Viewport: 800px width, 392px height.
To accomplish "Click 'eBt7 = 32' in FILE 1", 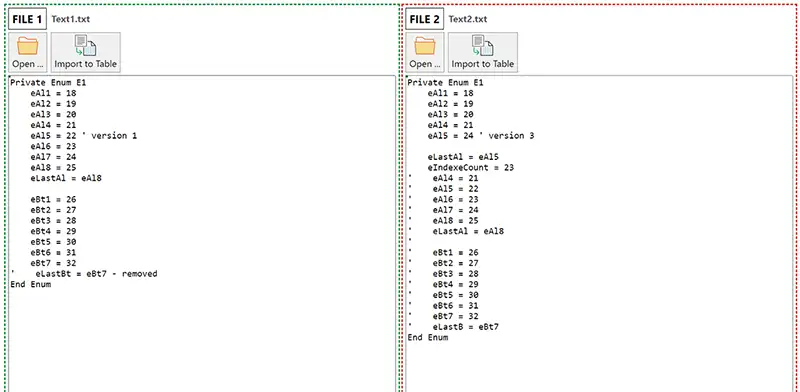I will [x=53, y=263].
